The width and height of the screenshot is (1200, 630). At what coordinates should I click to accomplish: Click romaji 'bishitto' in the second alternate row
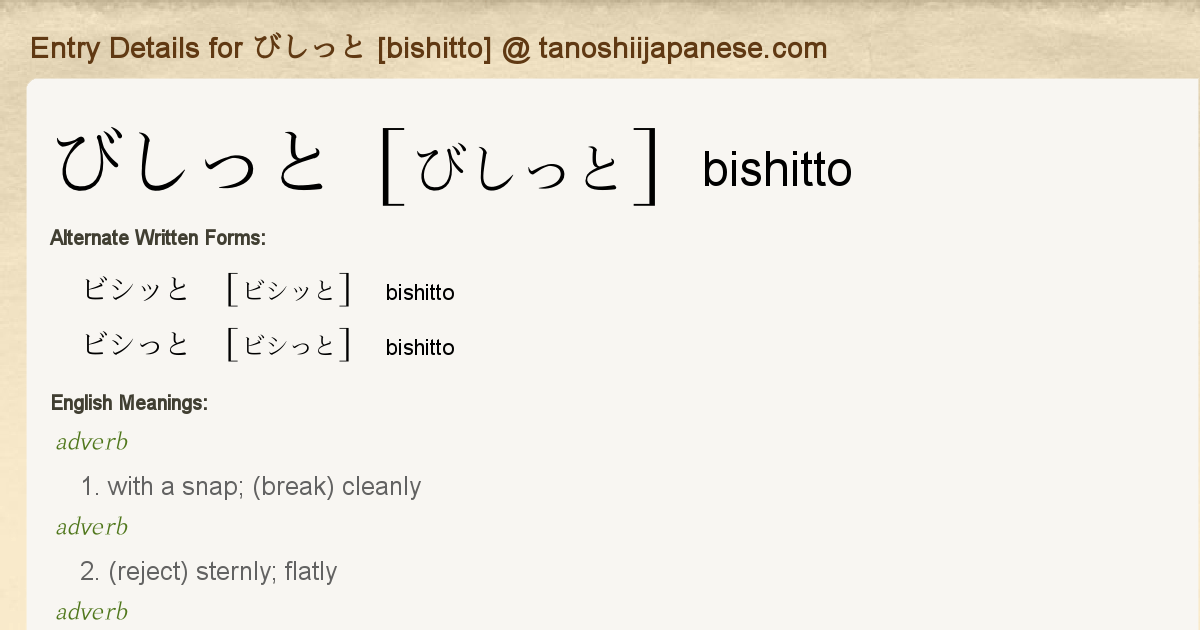pyautogui.click(x=420, y=347)
